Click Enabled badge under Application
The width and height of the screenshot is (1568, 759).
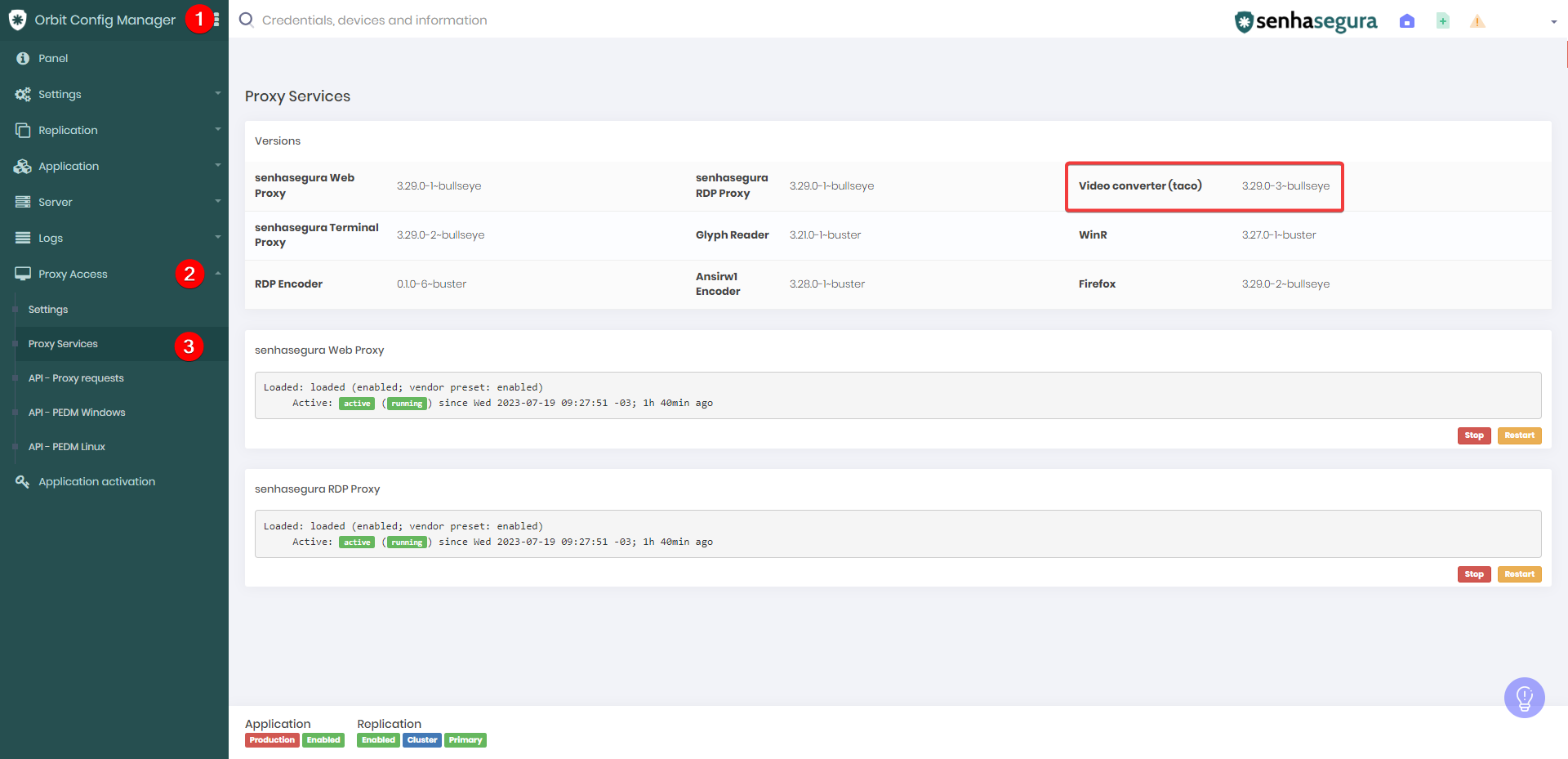click(x=323, y=740)
